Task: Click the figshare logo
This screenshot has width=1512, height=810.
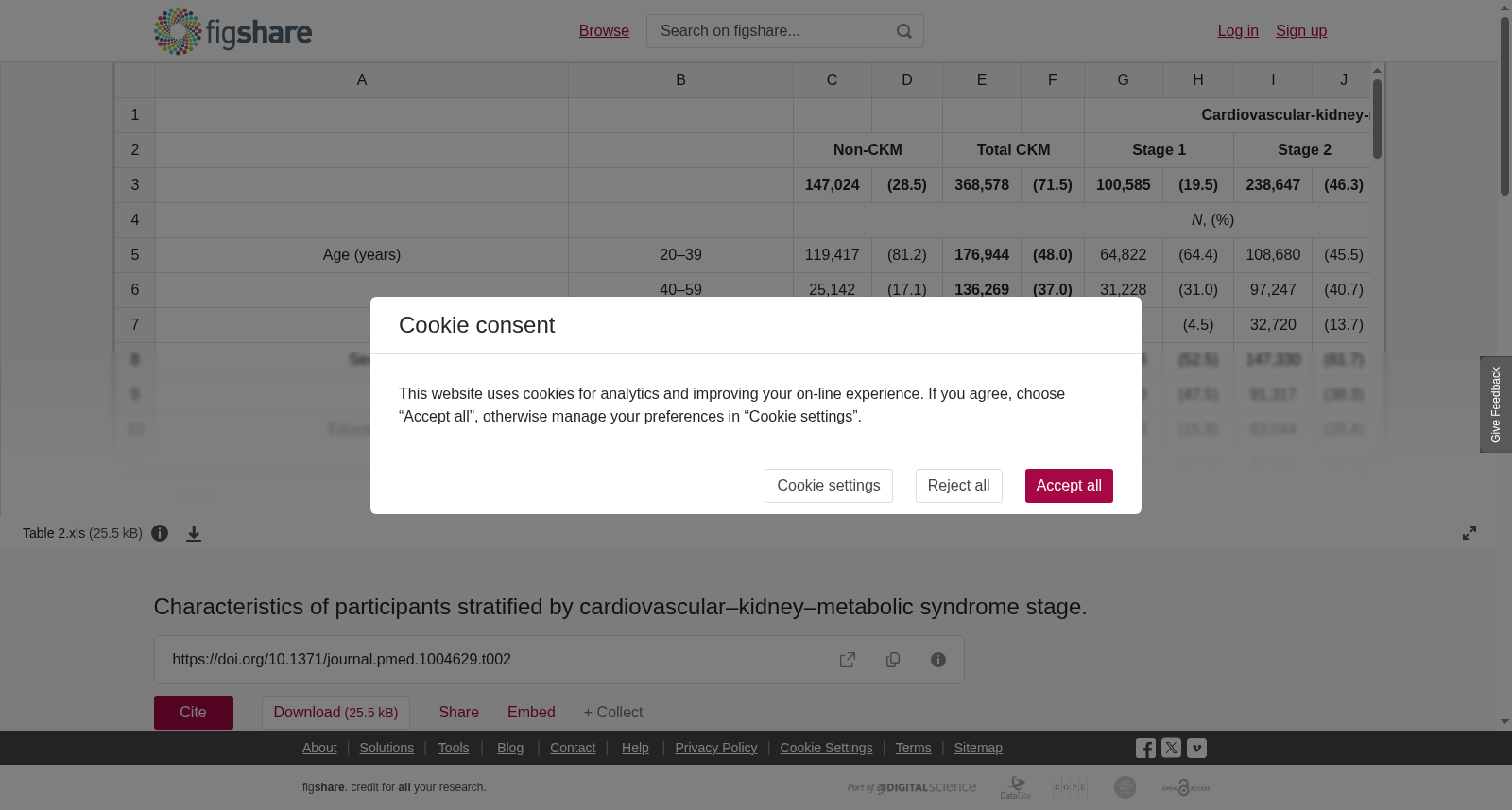Action: pyautogui.click(x=232, y=31)
